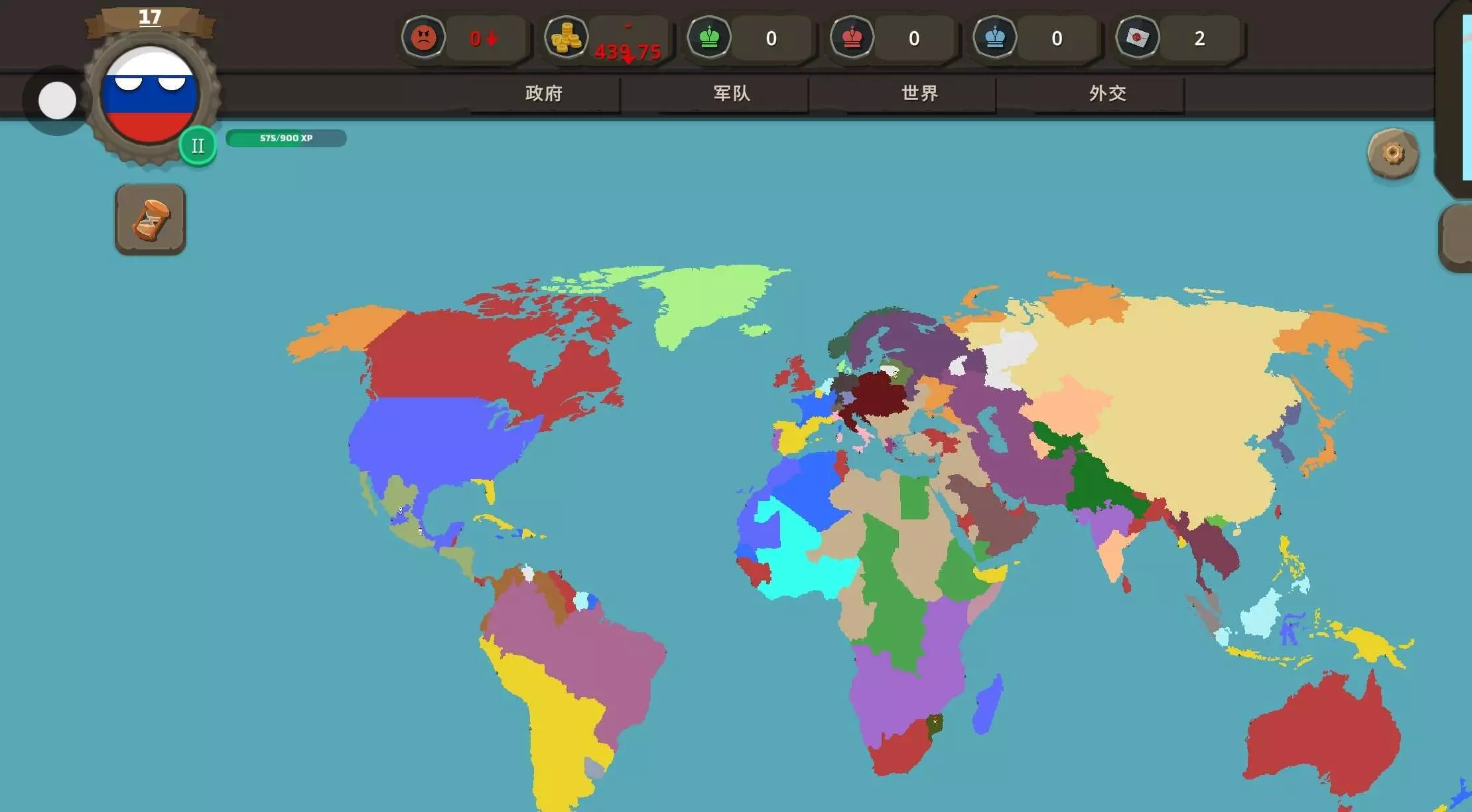Click the gold coins treasury icon
1472x812 pixels.
coord(566,38)
